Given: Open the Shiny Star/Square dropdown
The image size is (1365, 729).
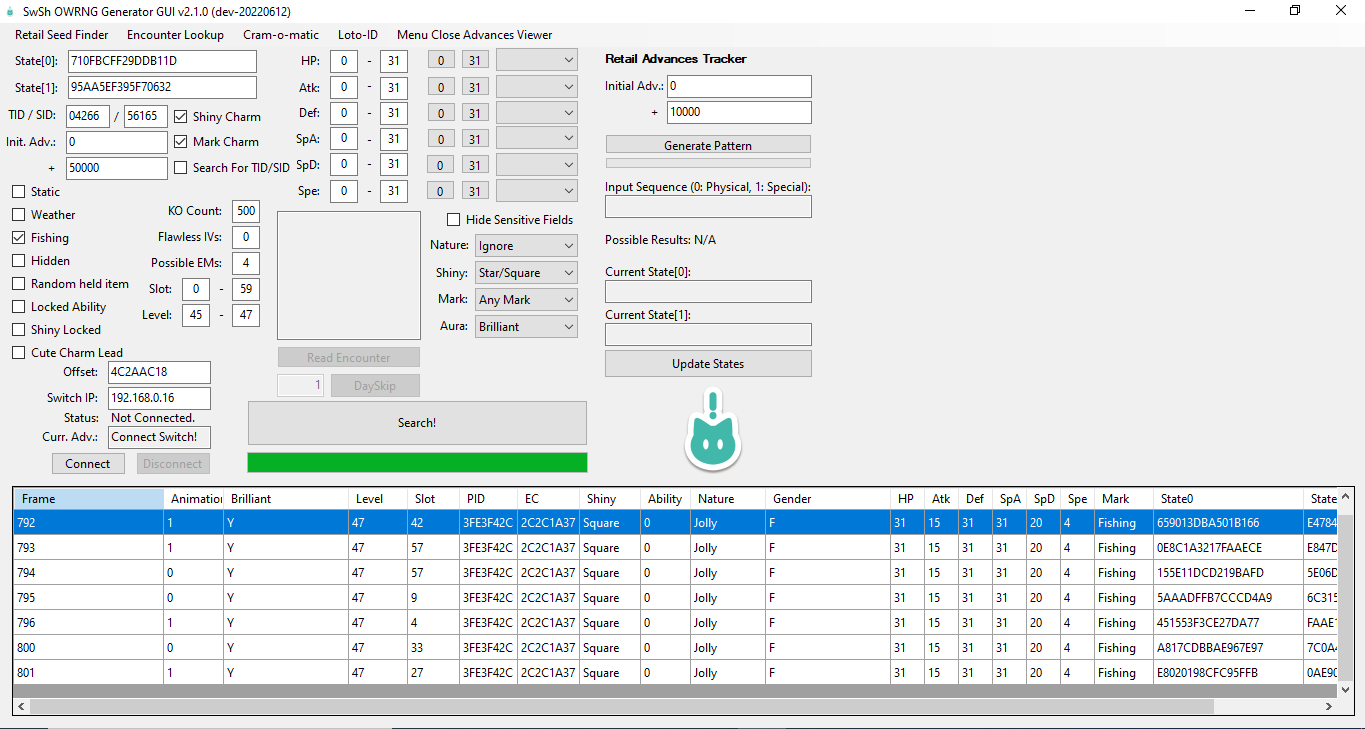Looking at the screenshot, I should pyautogui.click(x=526, y=273).
